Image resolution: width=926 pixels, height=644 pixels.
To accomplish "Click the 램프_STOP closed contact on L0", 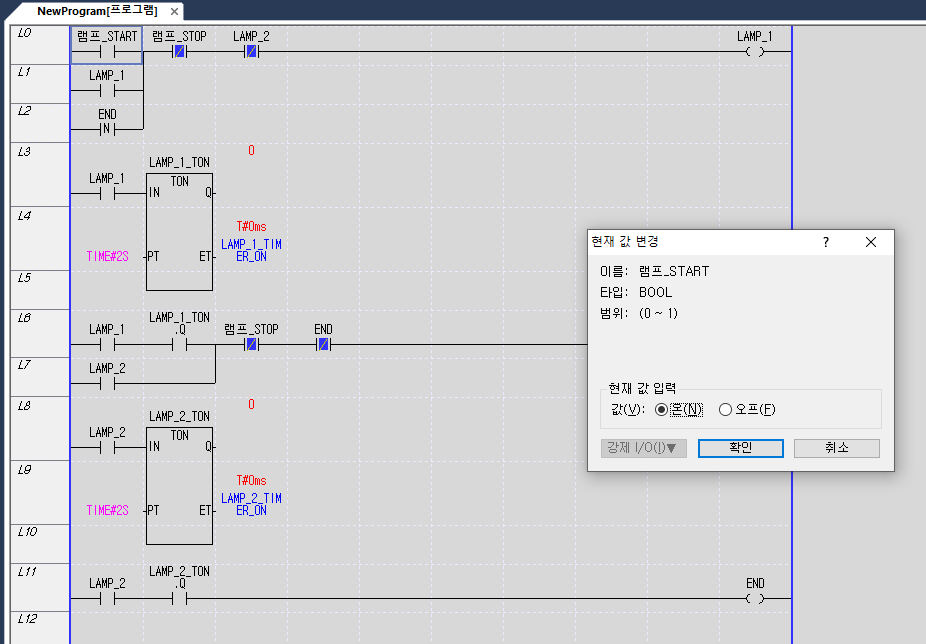I will 180,51.
